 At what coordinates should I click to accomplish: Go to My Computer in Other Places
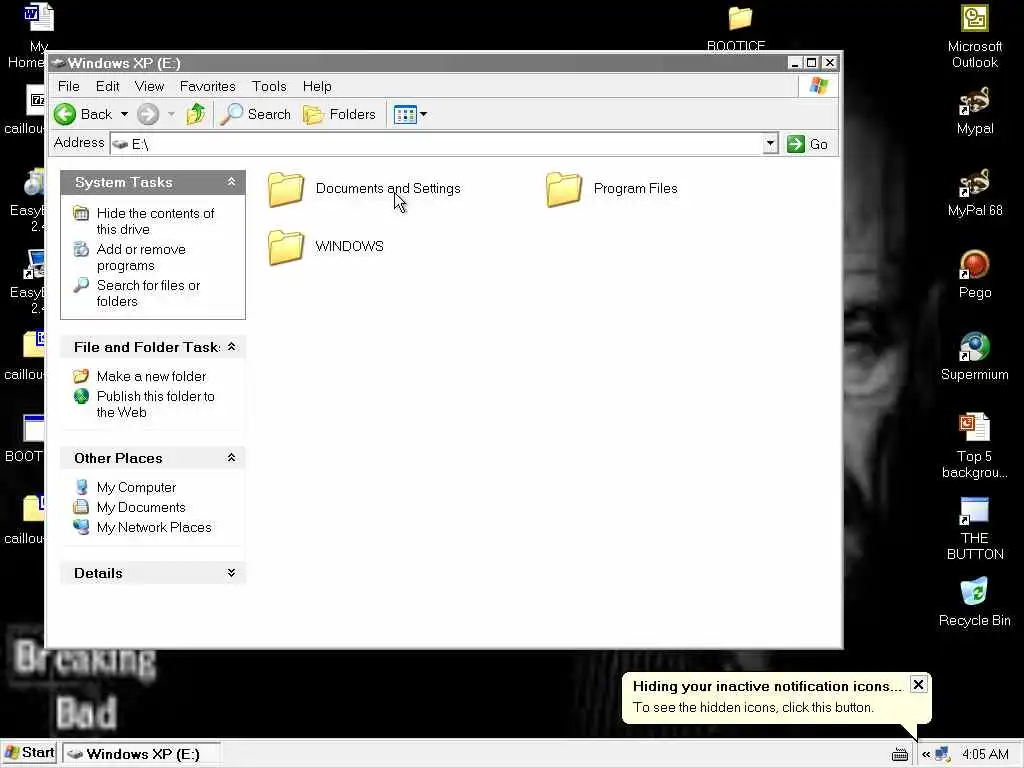(136, 487)
